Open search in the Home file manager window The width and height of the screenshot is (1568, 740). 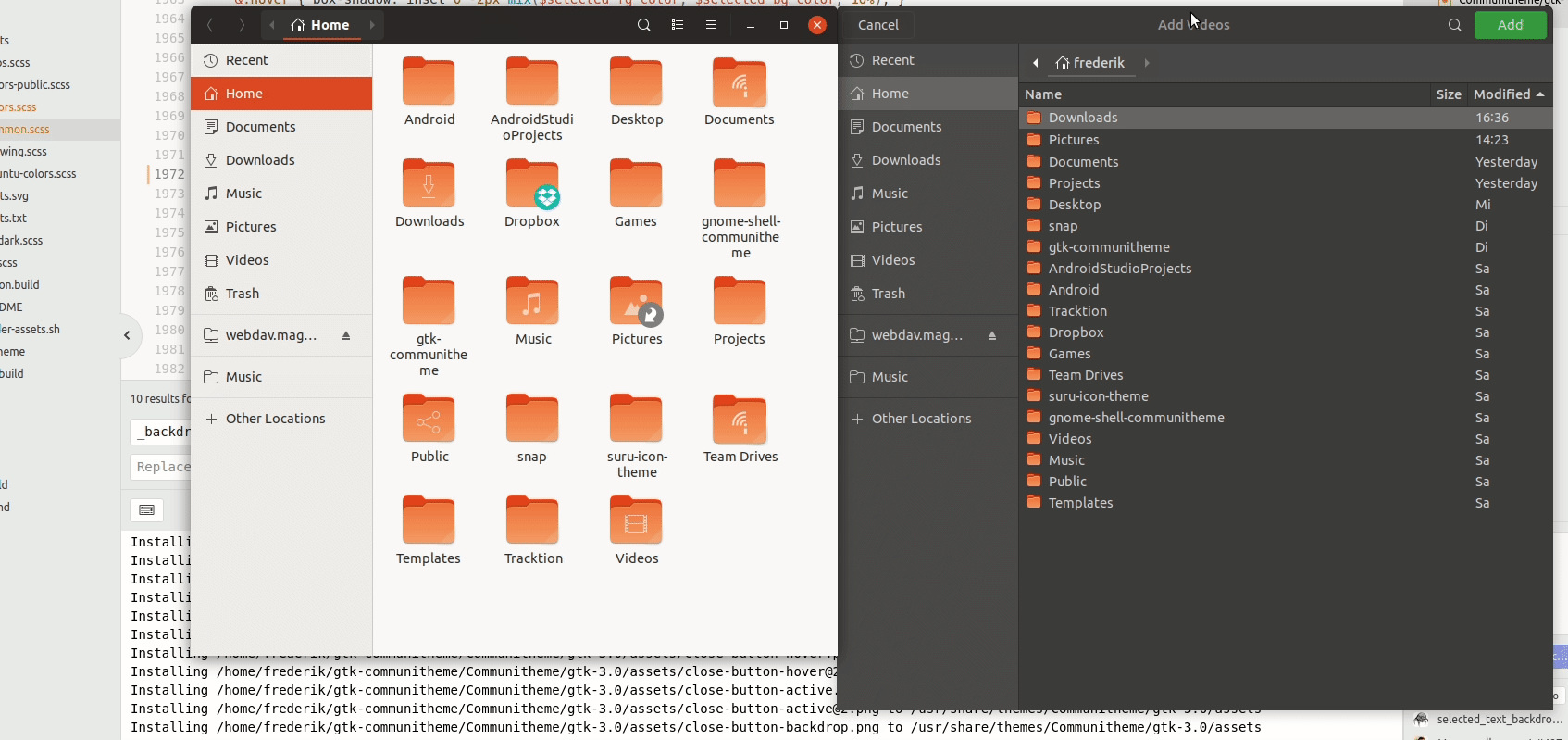644,25
